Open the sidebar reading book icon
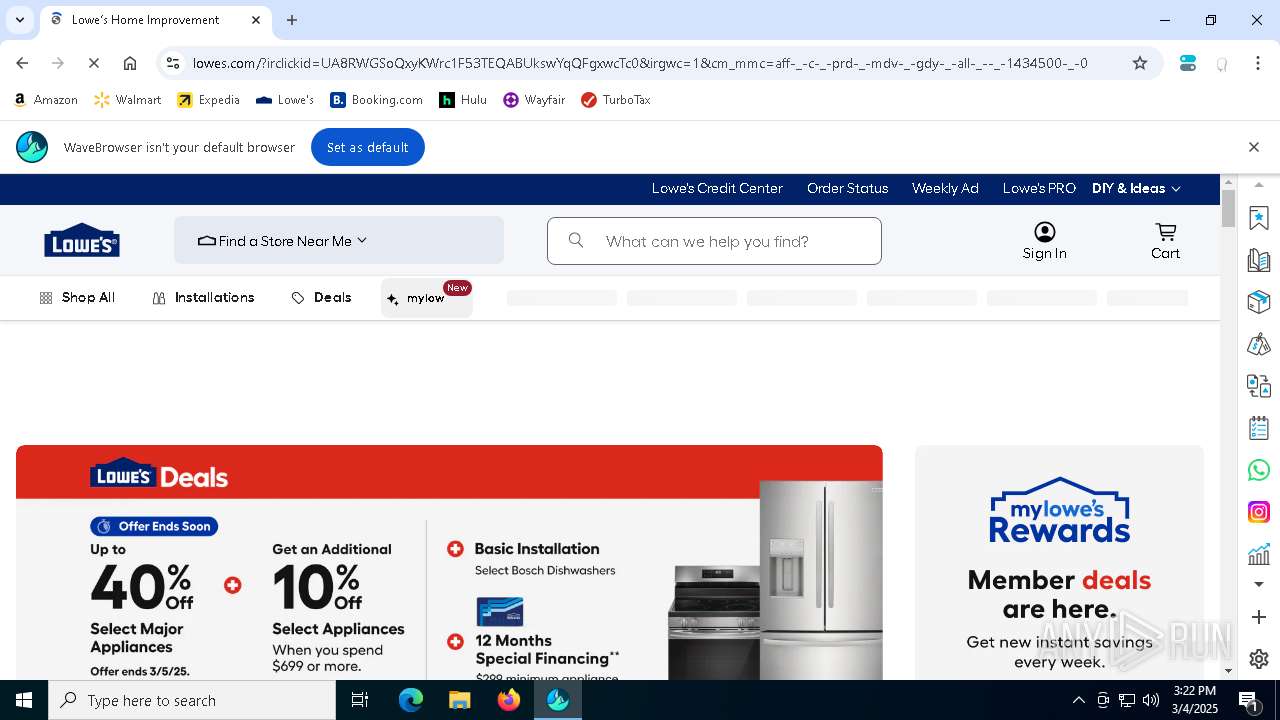The image size is (1280, 720). click(1259, 260)
